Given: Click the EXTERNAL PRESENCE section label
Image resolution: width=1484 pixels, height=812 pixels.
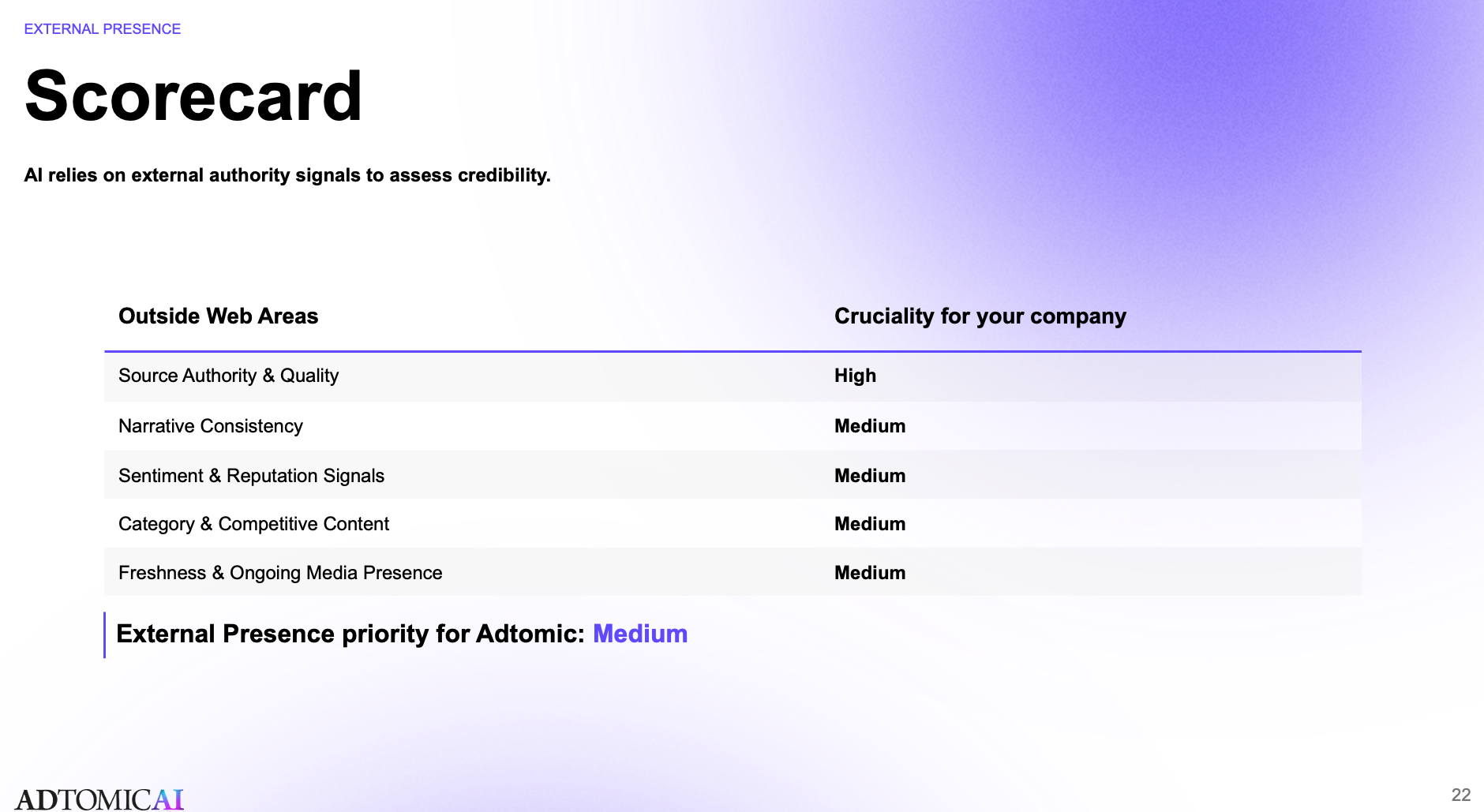Looking at the screenshot, I should [x=103, y=29].
